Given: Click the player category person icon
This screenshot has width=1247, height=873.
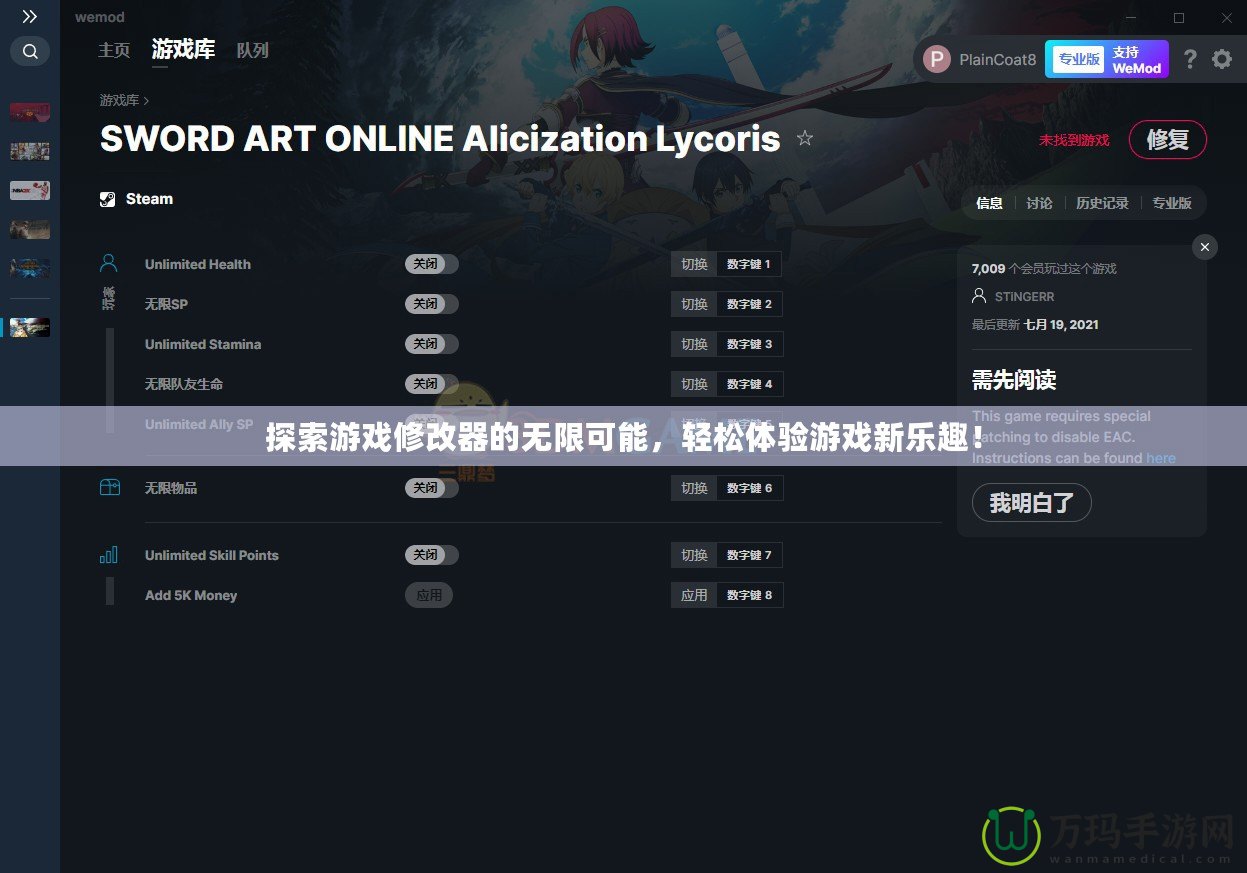Looking at the screenshot, I should coord(109,264).
